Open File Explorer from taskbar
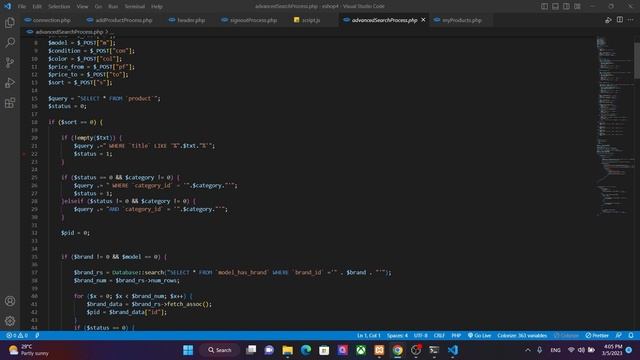640x360 pixels. coord(288,350)
